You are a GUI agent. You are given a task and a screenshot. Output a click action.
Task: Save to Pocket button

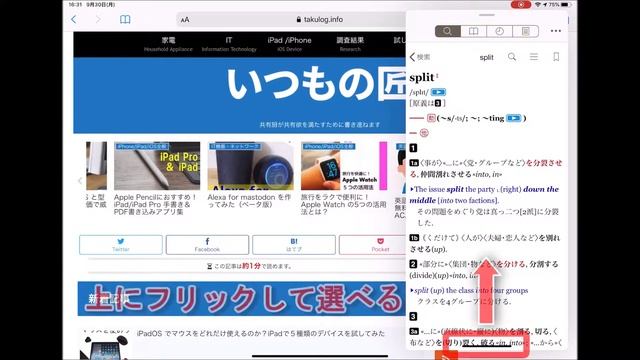[x=372, y=244]
